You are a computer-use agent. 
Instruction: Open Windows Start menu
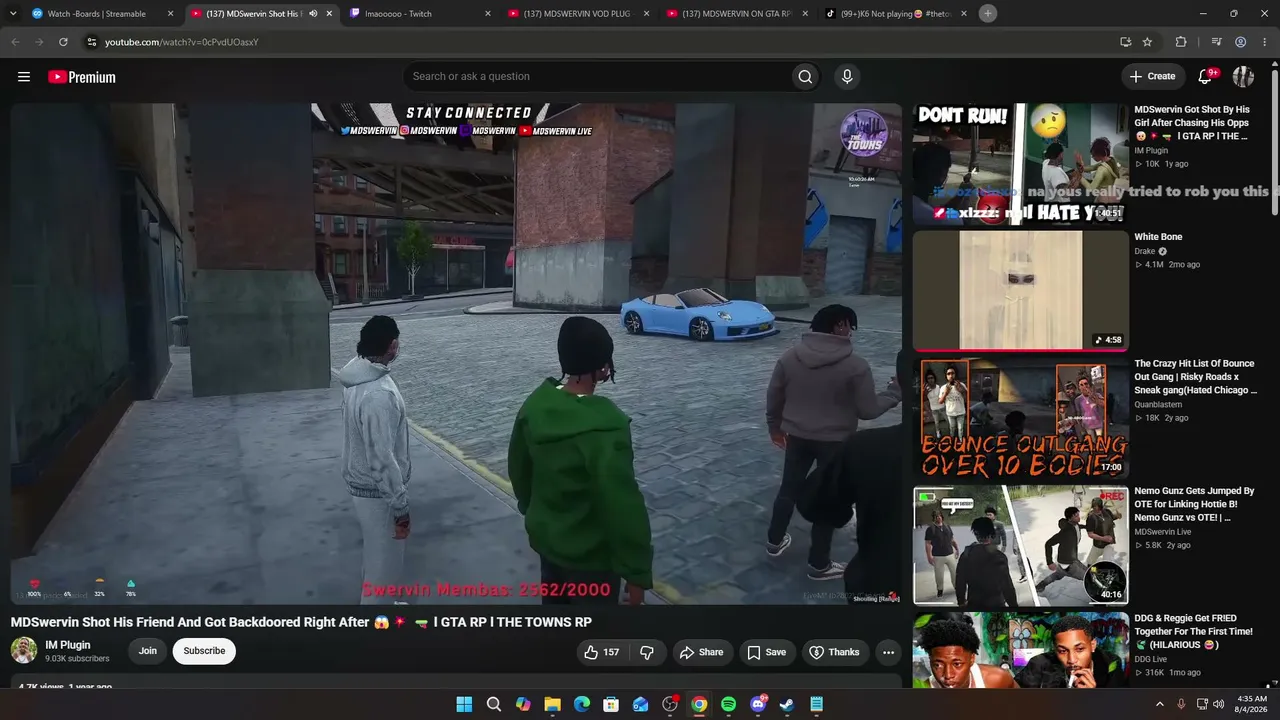point(464,704)
